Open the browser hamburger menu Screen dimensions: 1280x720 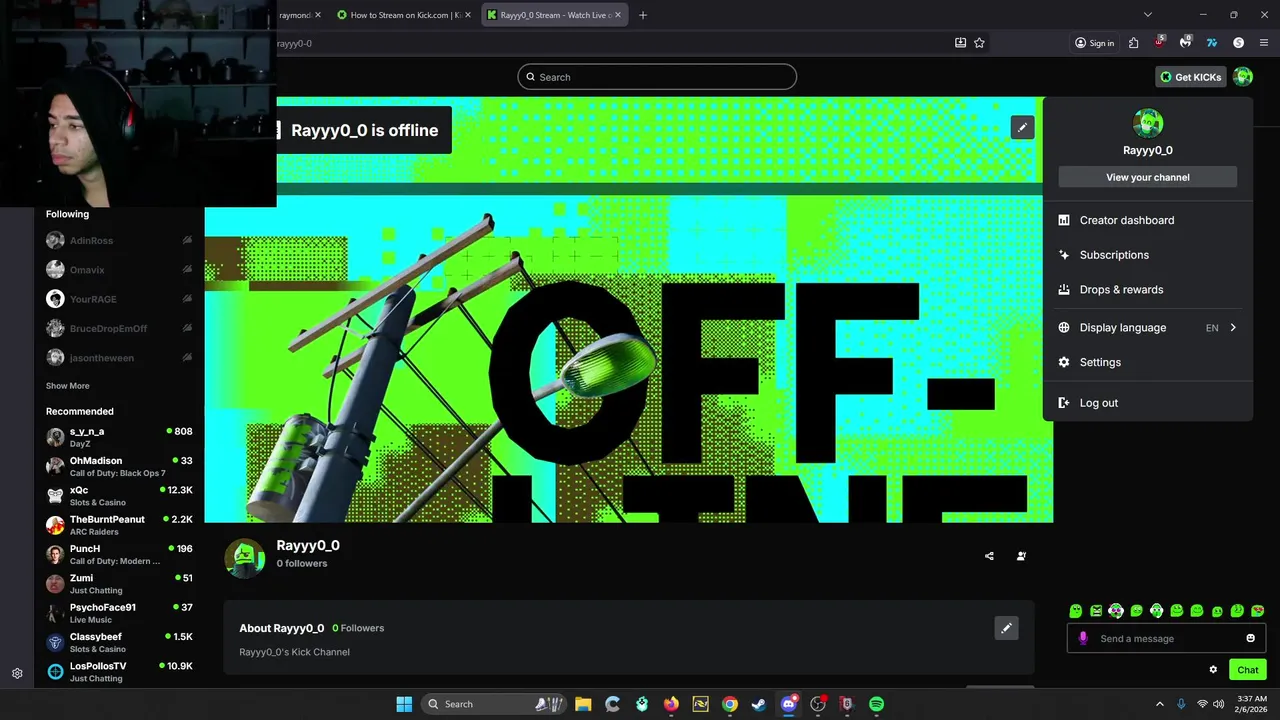pos(1264,43)
